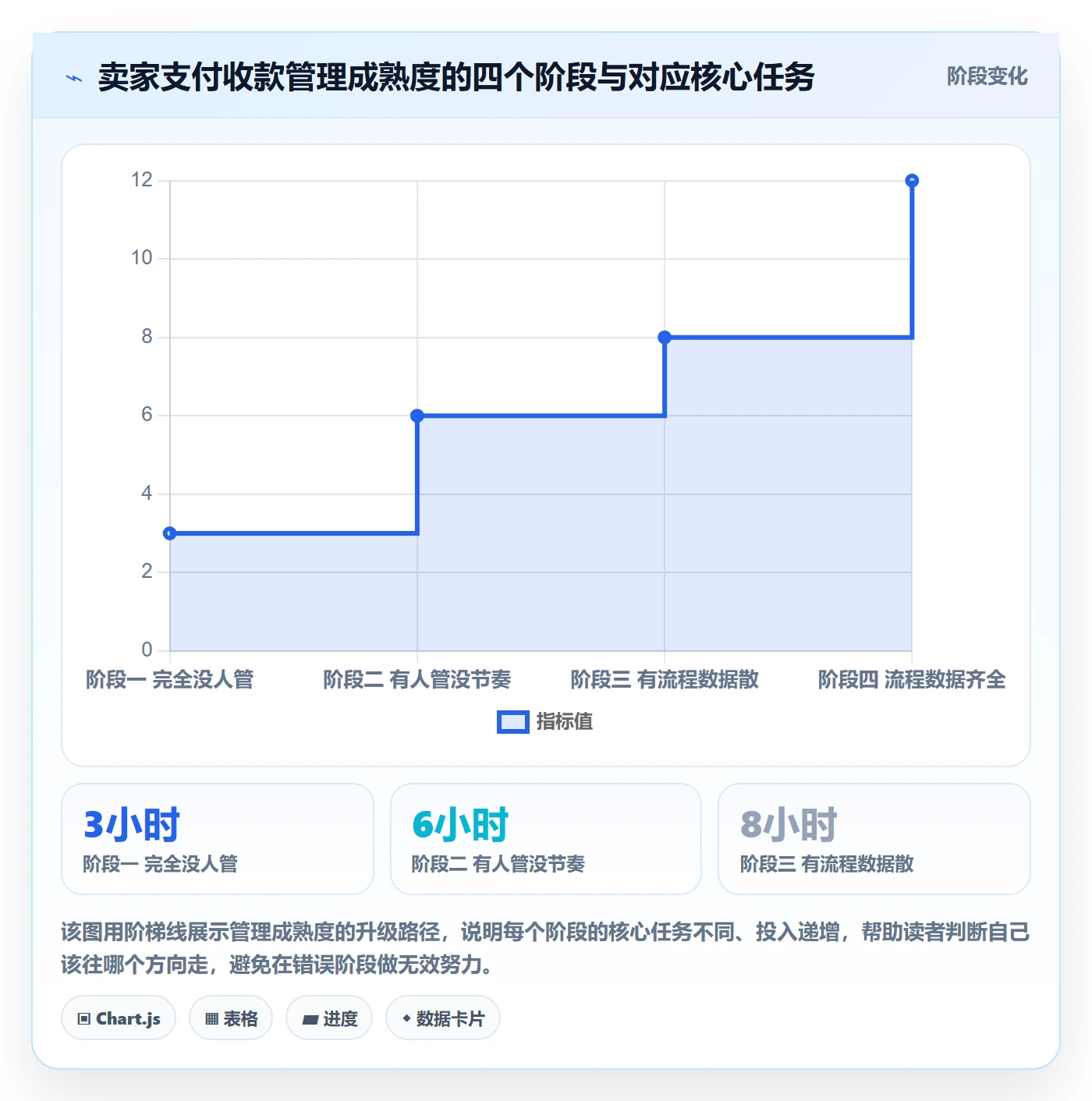Click the y-axis value 4
Image resolution: width=1092 pixels, height=1101 pixels.
click(x=147, y=494)
